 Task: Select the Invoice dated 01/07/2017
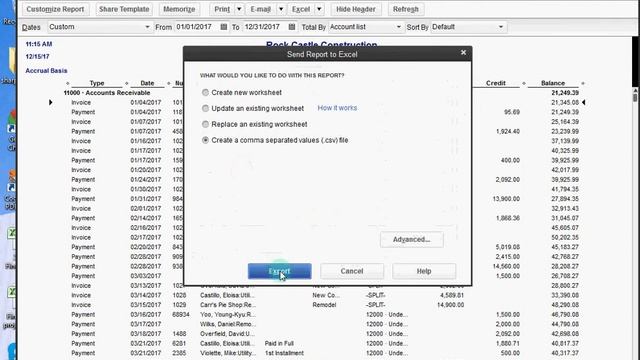[x=81, y=122]
